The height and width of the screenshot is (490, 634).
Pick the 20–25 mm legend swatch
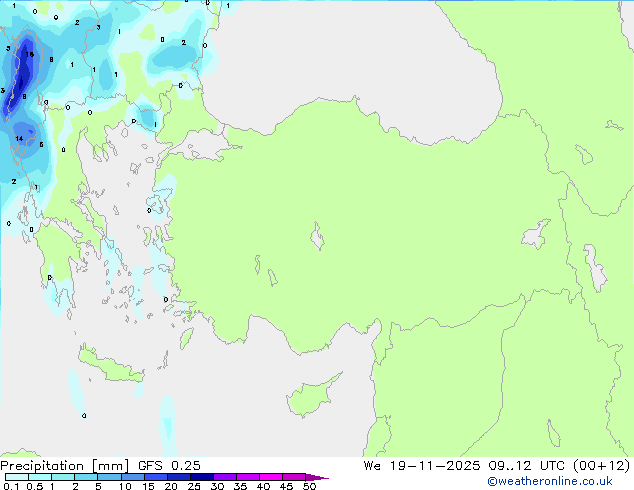[x=178, y=477]
